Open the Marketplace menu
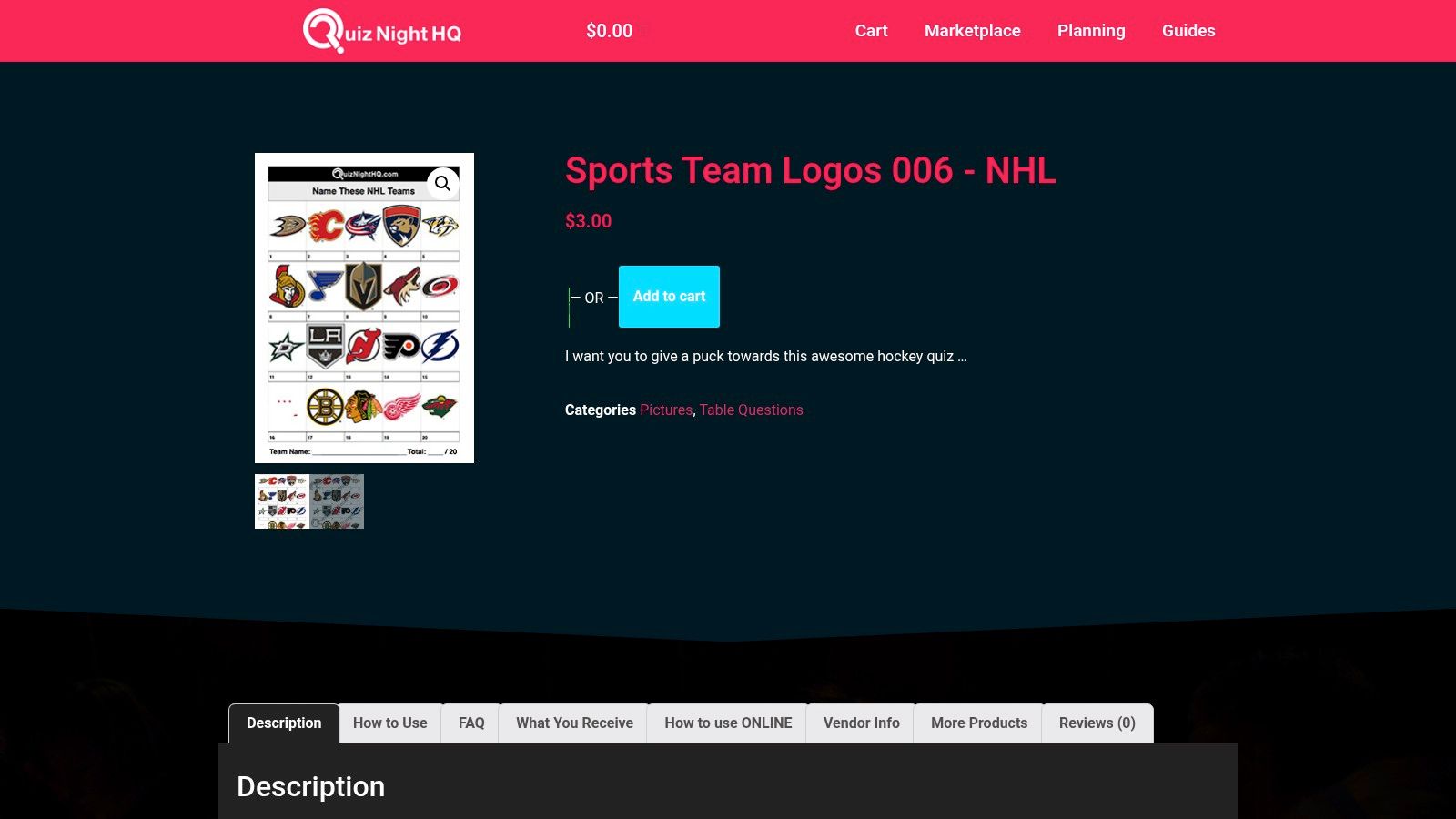Viewport: 1456px width, 819px height. pos(972,30)
